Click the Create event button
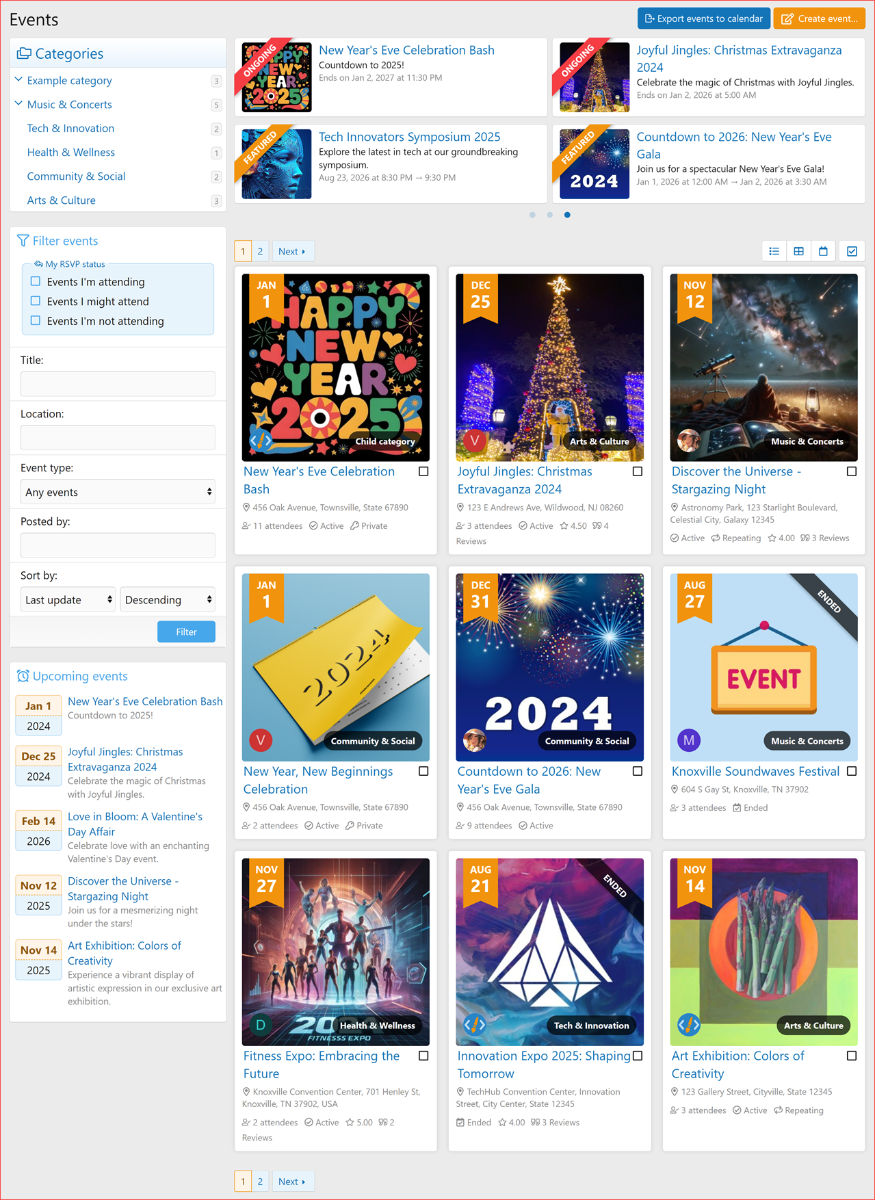 [x=819, y=18]
